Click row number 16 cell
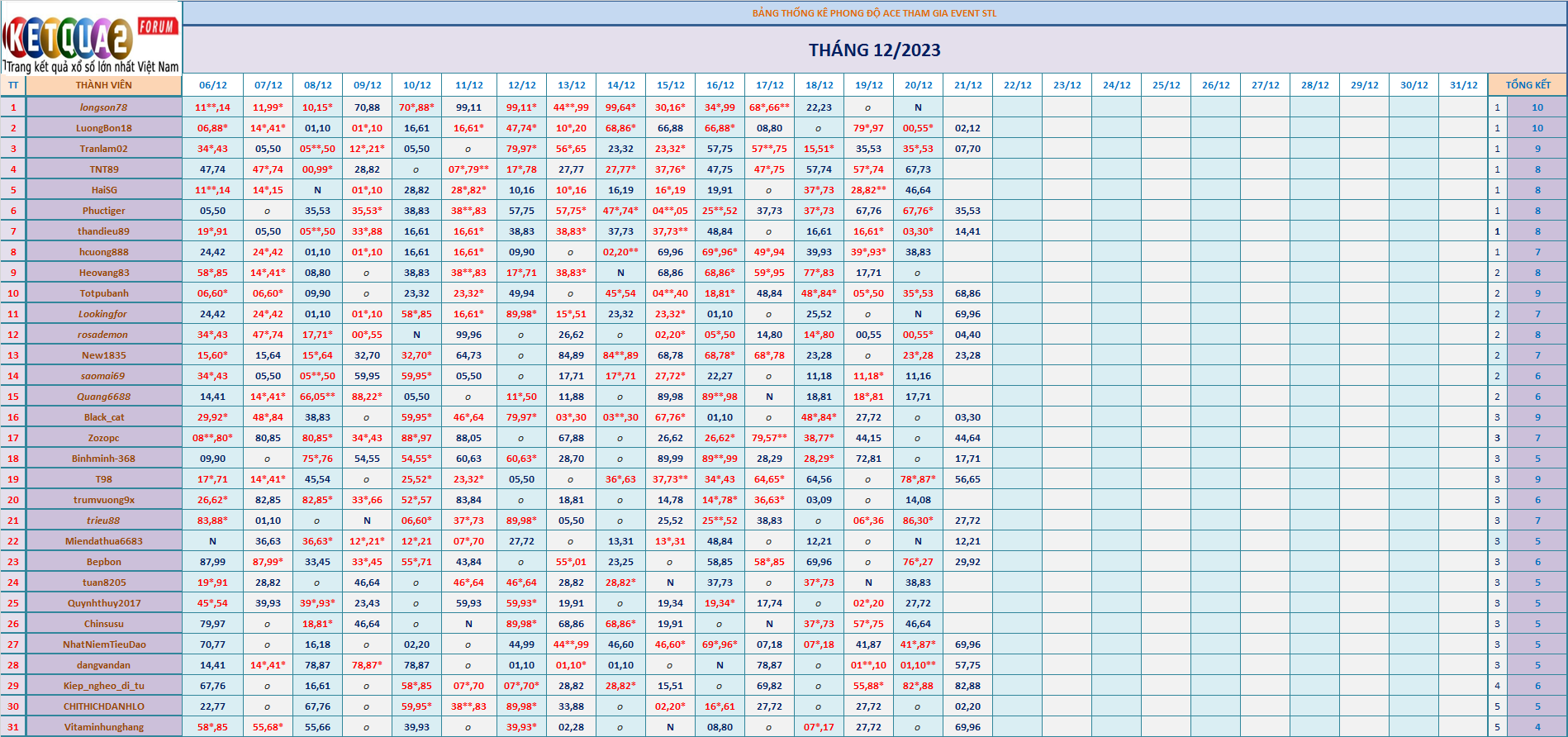This screenshot has height=737, width=1568. tap(13, 417)
